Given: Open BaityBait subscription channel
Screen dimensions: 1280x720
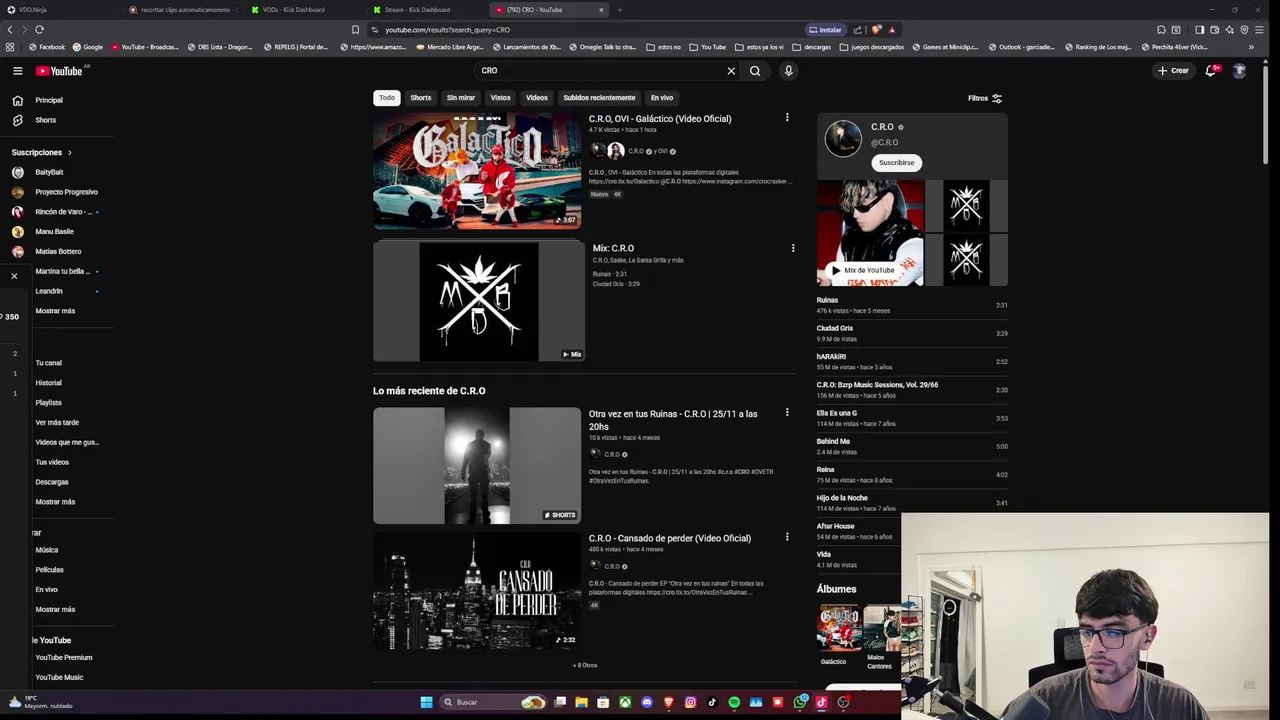Looking at the screenshot, I should click(x=49, y=172).
